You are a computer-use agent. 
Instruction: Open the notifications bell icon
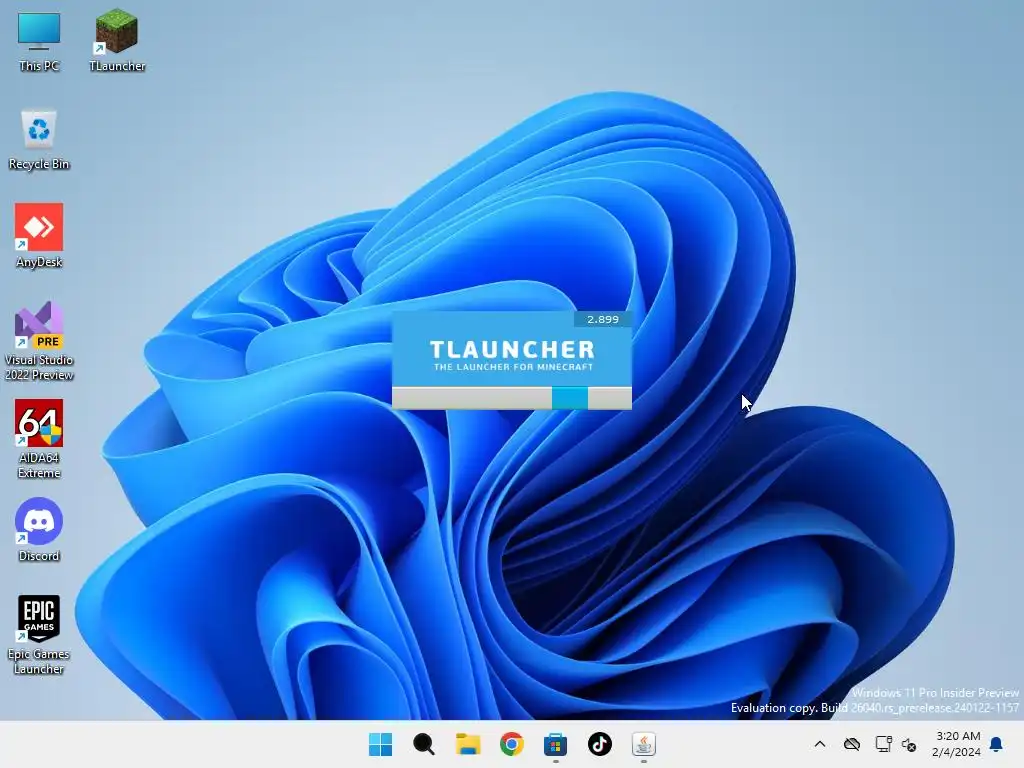coord(997,744)
